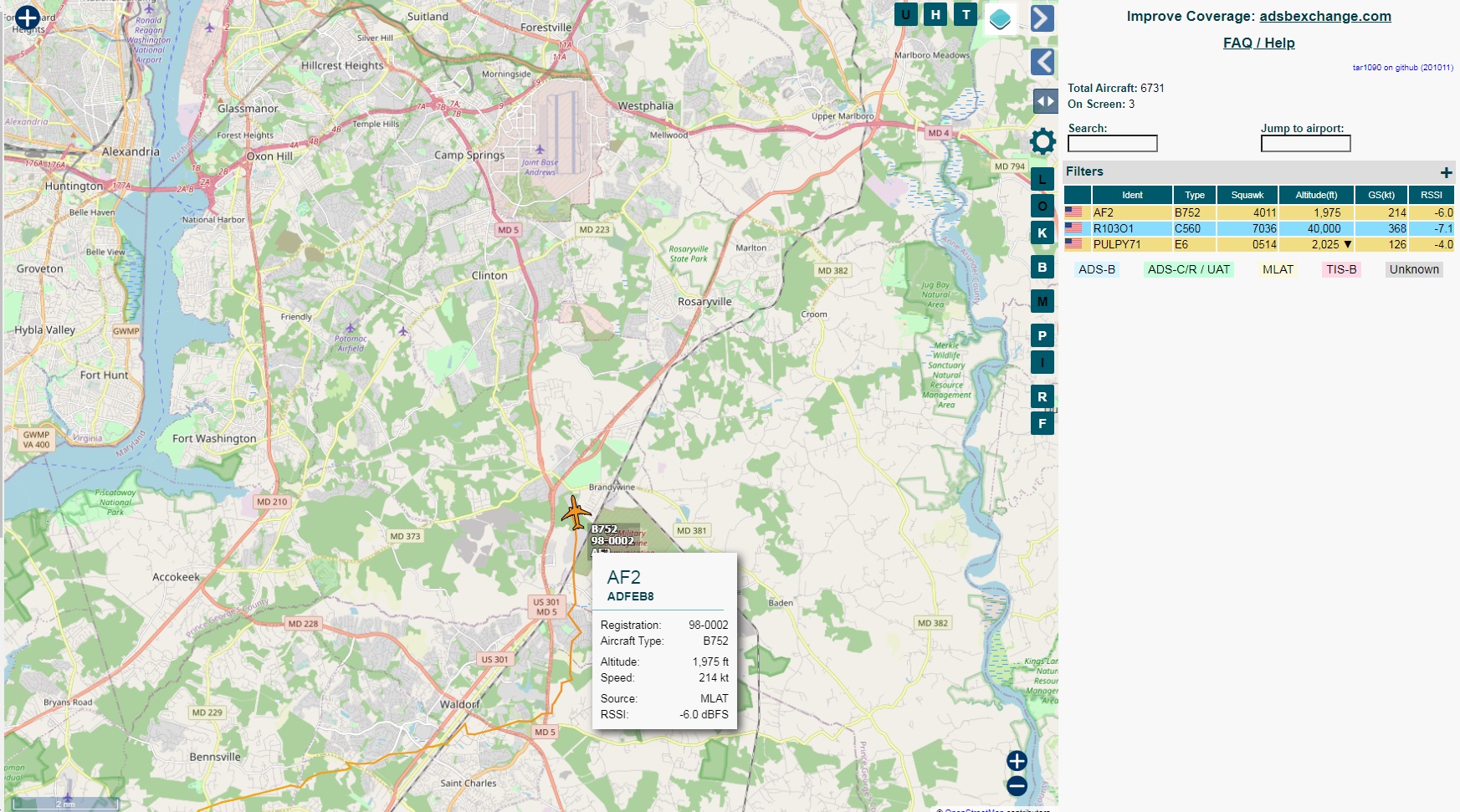
Task: Select the AF2 row in aircraft table
Action: click(x=1259, y=212)
